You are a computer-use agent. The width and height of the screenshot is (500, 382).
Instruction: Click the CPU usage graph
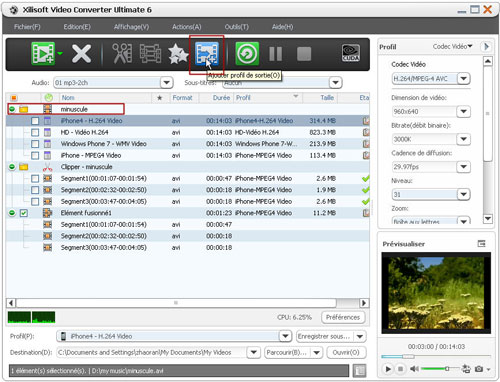pos(31,317)
